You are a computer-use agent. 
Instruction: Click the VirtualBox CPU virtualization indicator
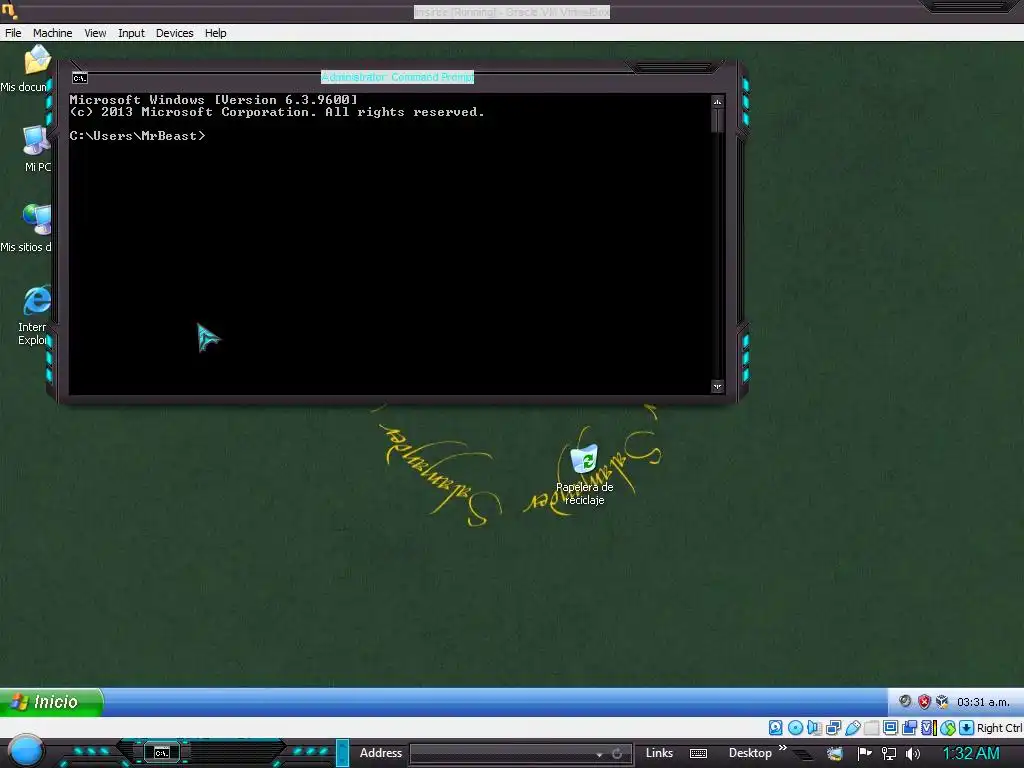pyautogui.click(x=929, y=728)
